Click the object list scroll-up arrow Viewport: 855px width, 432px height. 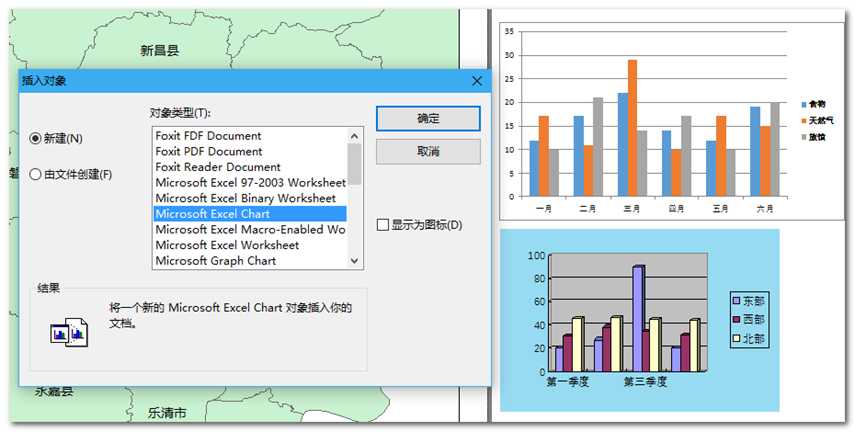(x=354, y=136)
